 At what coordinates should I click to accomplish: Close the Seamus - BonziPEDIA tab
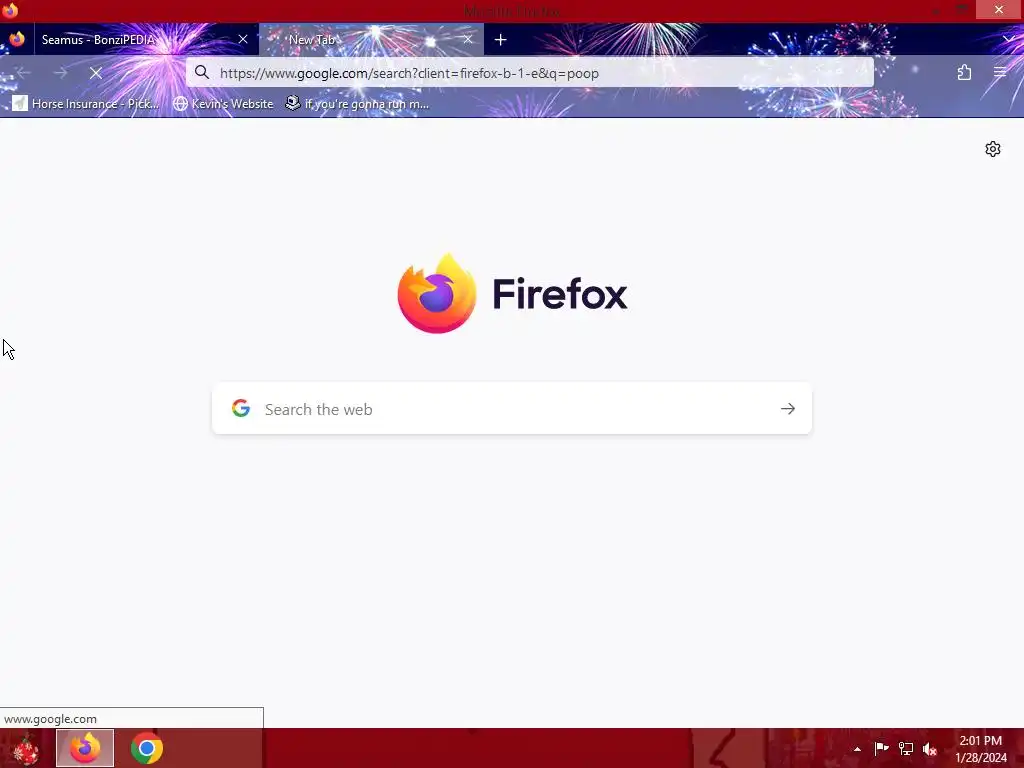click(243, 39)
